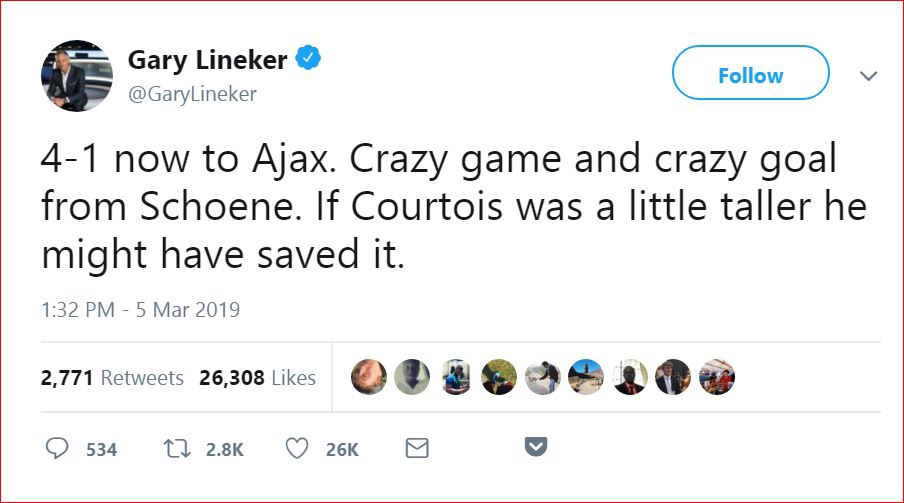Screen dimensions: 904x503
Task: Click the Pocket save icon
Action: point(537,448)
